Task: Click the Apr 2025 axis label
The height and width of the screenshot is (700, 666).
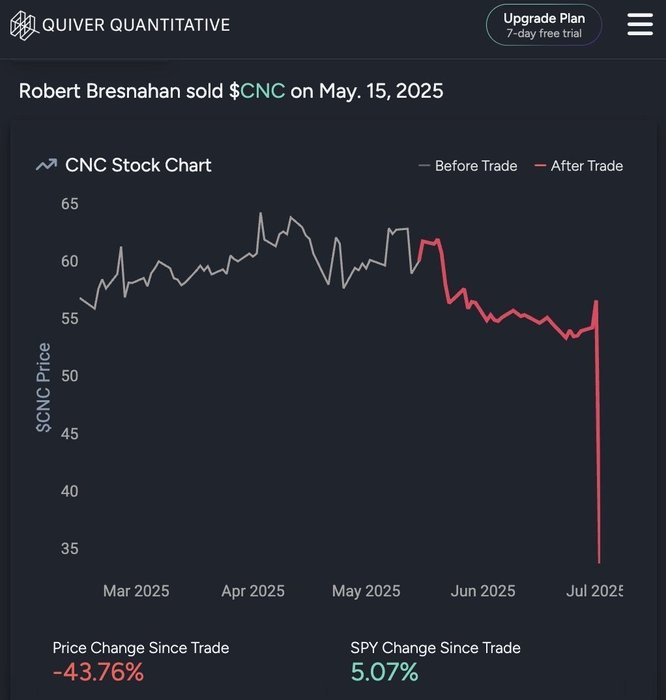Action: pyautogui.click(x=254, y=591)
